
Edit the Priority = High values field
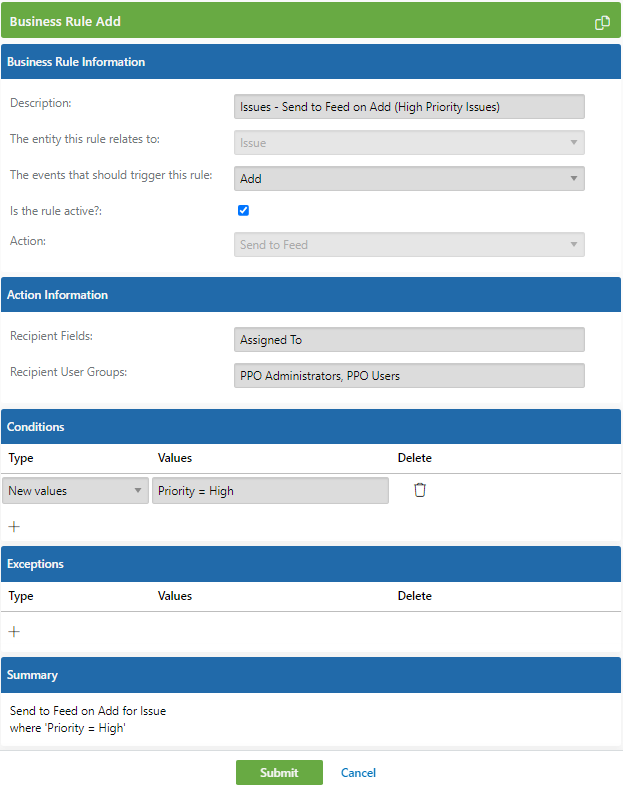click(270, 490)
